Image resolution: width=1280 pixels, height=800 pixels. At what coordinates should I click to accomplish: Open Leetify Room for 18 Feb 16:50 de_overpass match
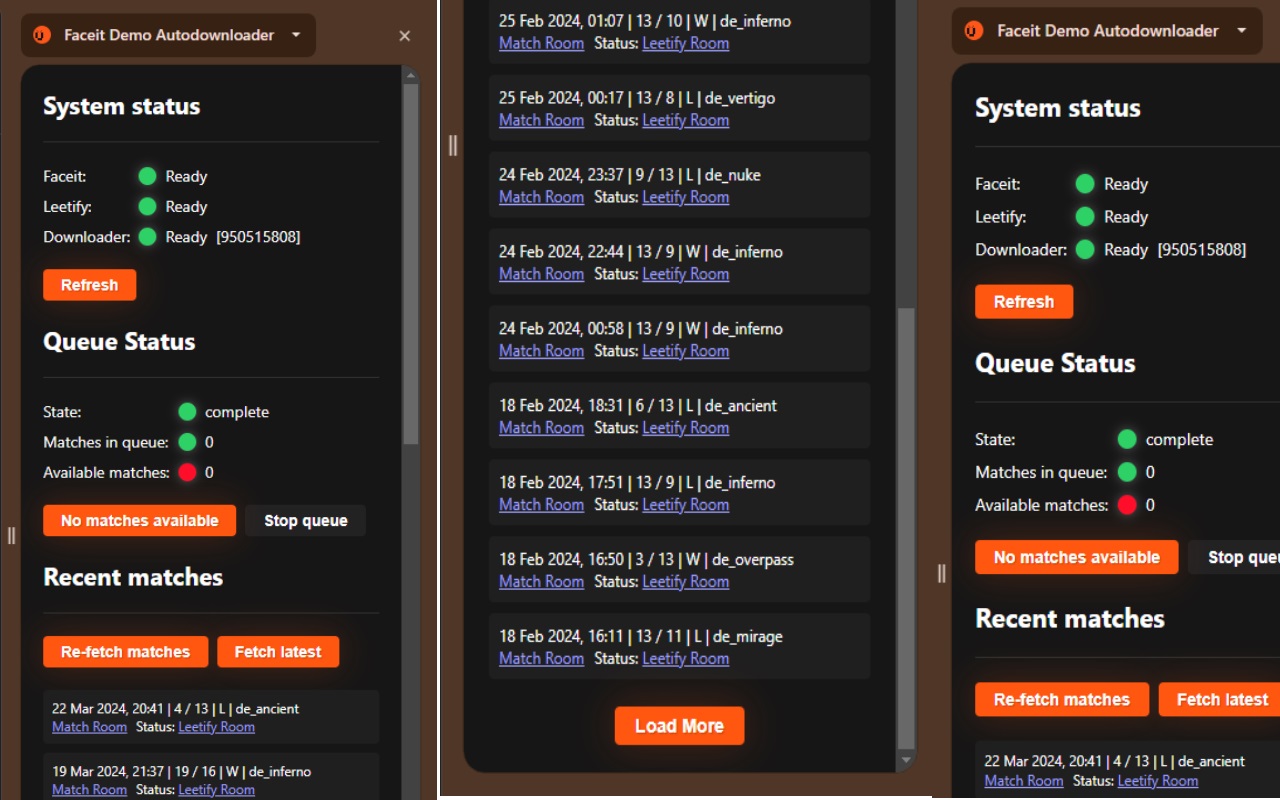[x=685, y=582]
